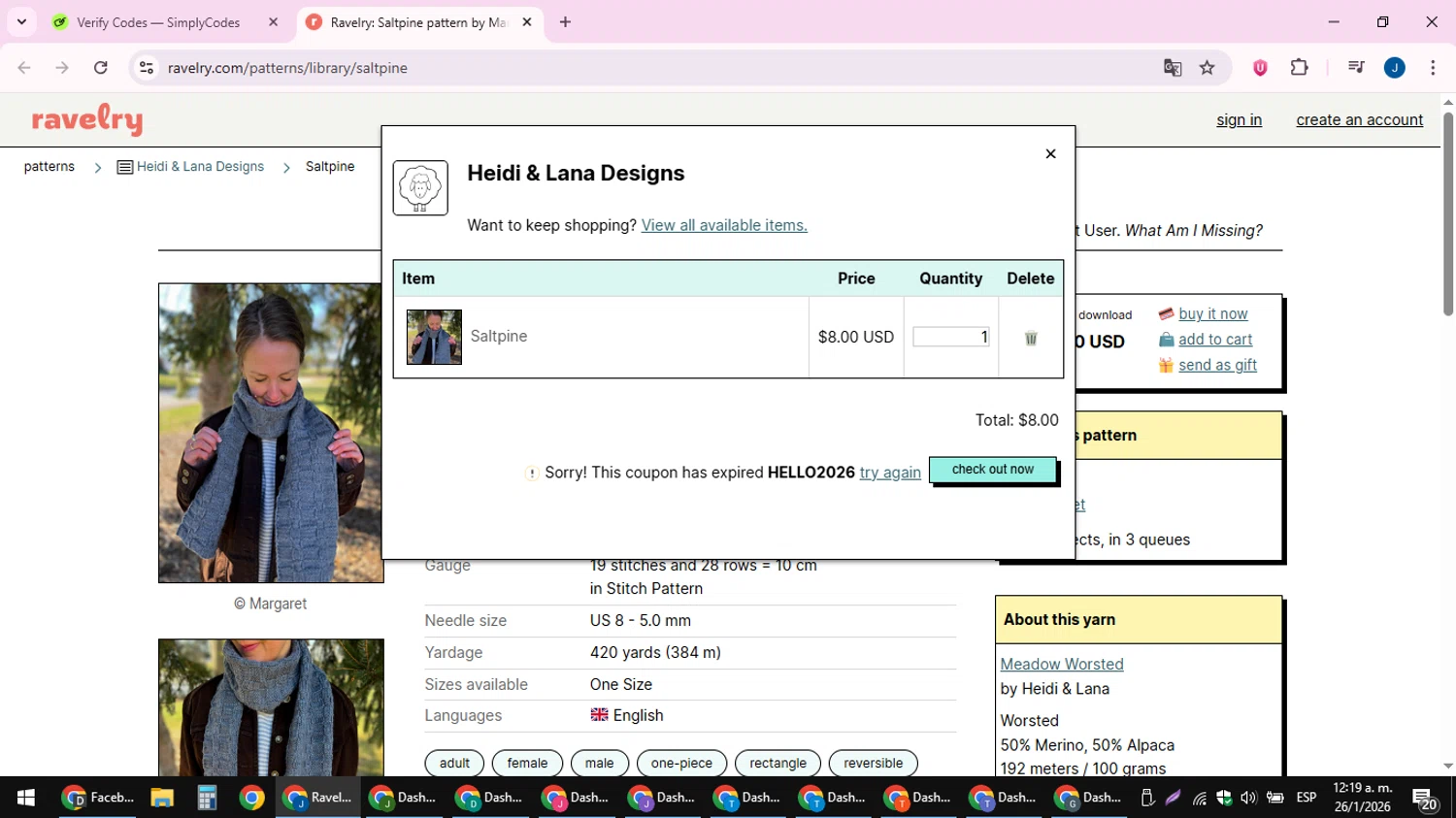Click the check out now button
The height and width of the screenshot is (818, 1456).
[x=992, y=470]
